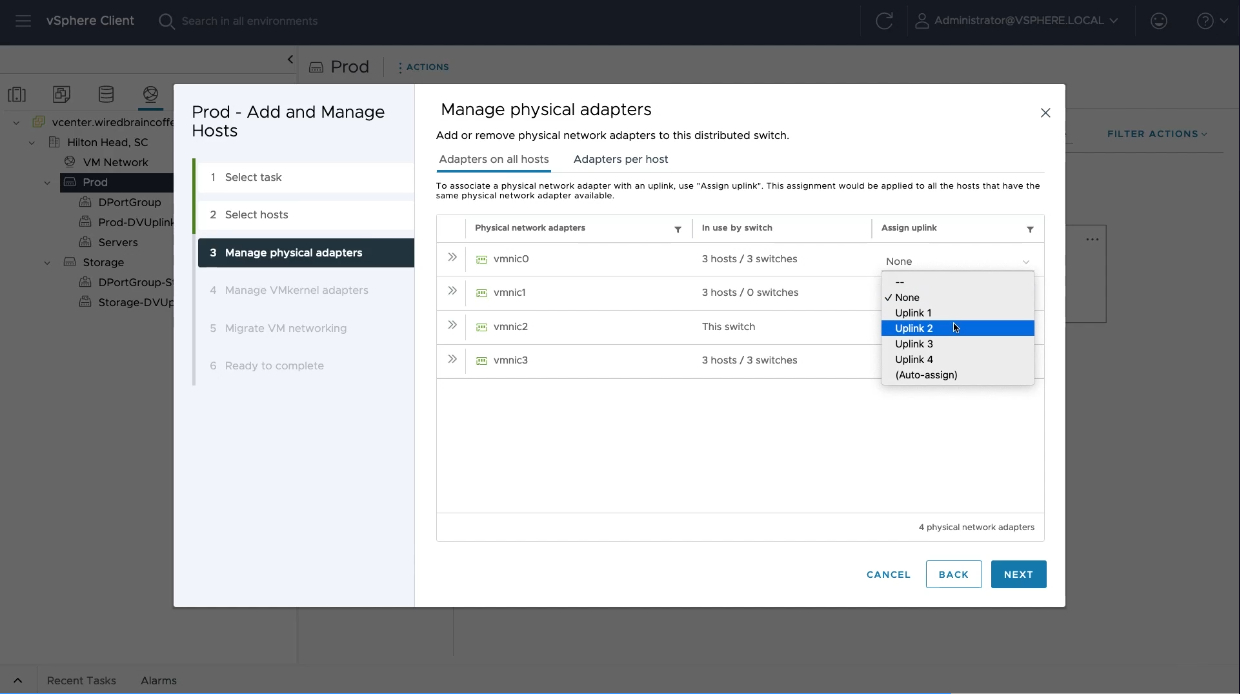Image resolution: width=1240 pixels, height=694 pixels.
Task: Select the (Auto-assign) uplink option
Action: tap(926, 375)
